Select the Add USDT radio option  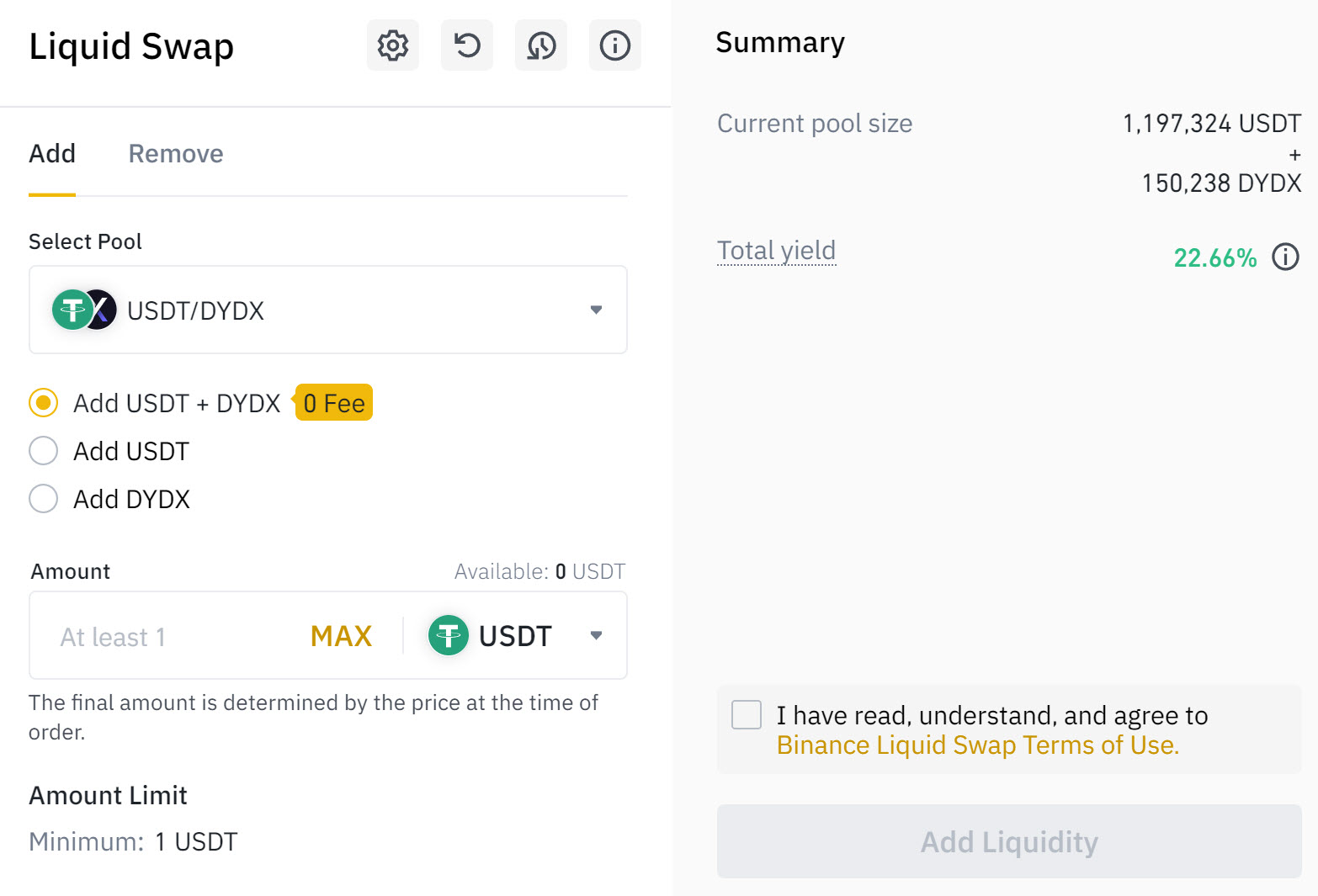point(43,451)
